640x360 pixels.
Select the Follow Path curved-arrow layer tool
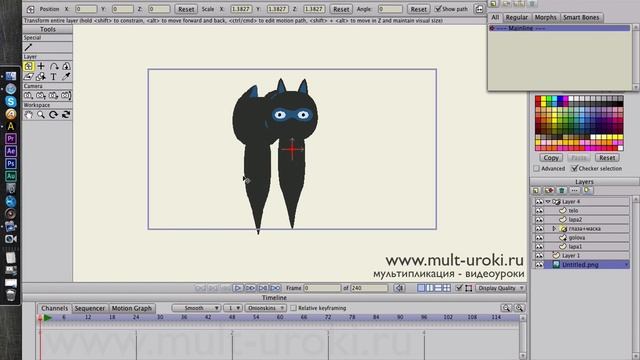point(53,66)
